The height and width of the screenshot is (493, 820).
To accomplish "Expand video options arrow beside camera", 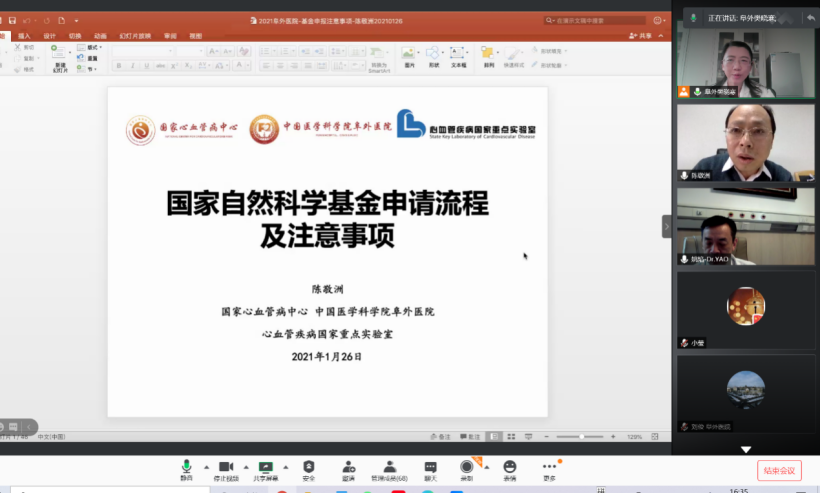I will coord(246,466).
